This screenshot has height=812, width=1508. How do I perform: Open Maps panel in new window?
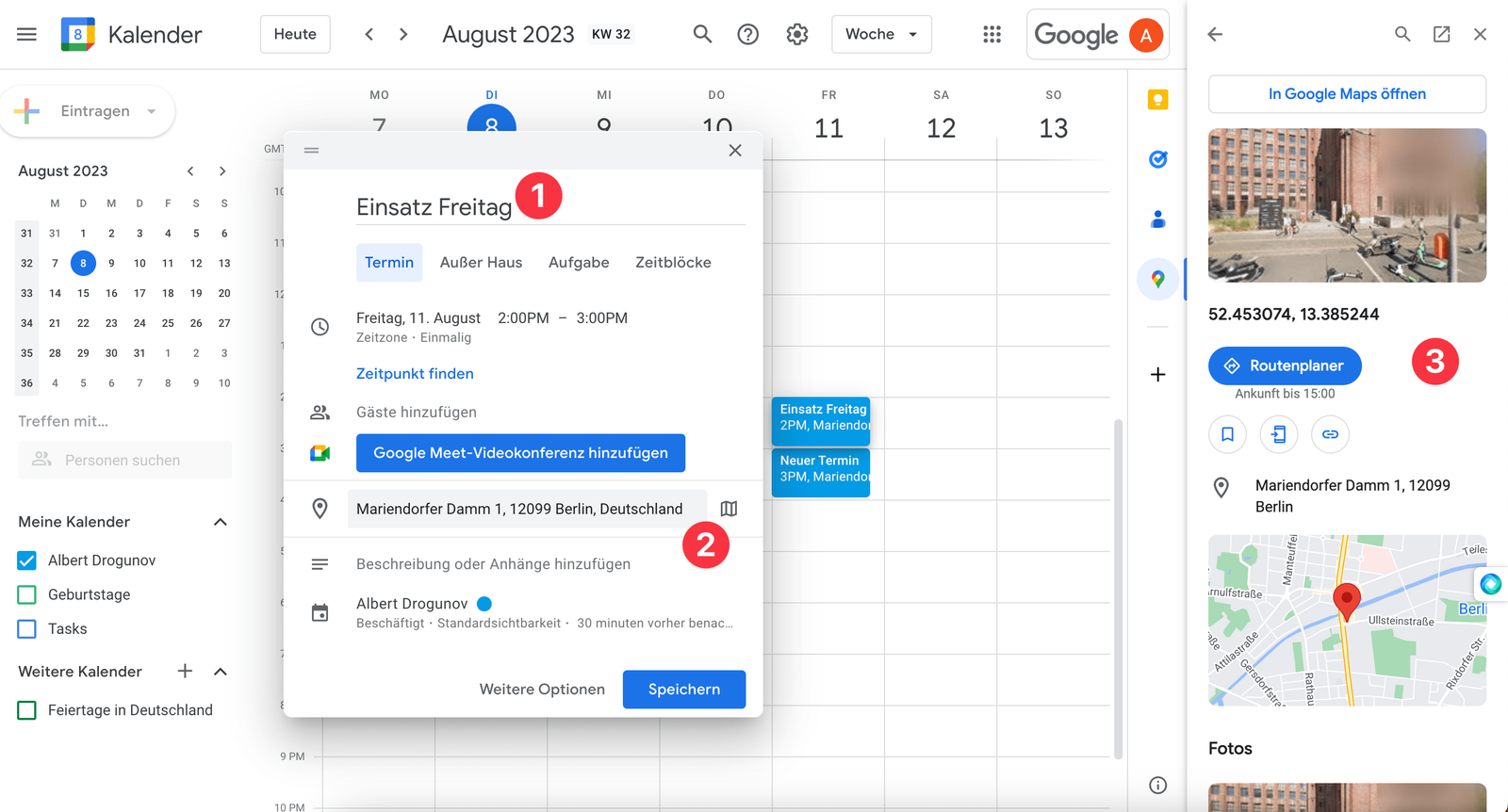click(1441, 35)
